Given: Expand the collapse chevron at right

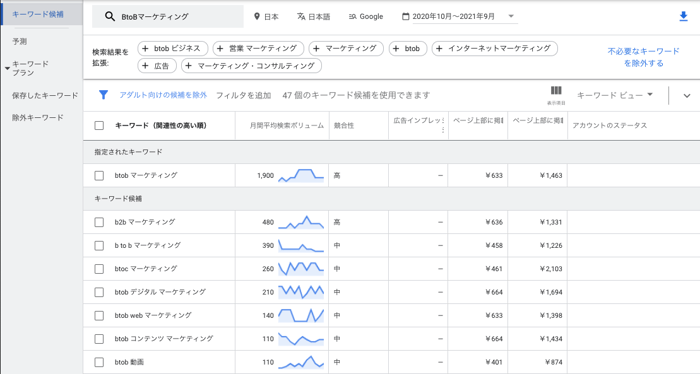Looking at the screenshot, I should pyautogui.click(x=687, y=96).
